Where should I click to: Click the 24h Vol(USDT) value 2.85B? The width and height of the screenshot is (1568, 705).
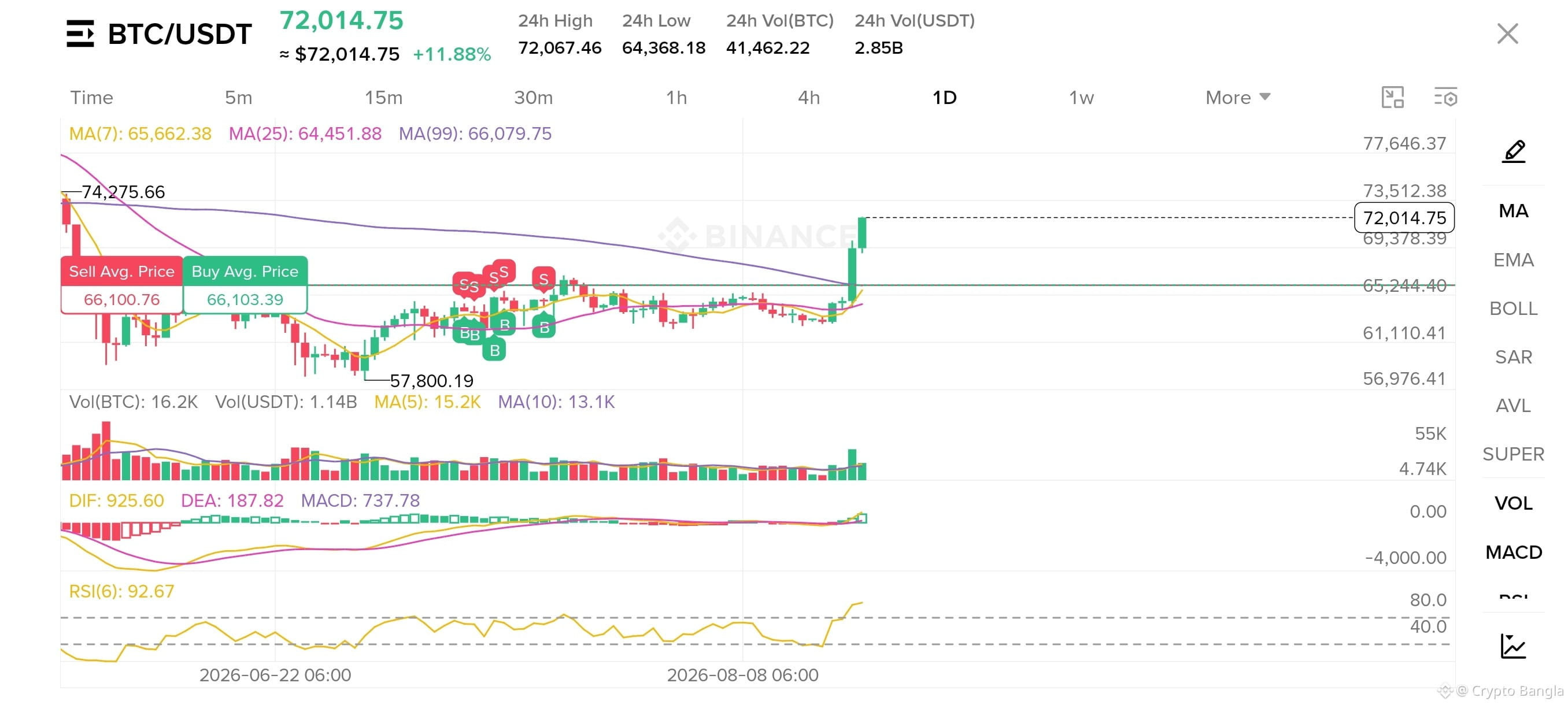click(878, 48)
